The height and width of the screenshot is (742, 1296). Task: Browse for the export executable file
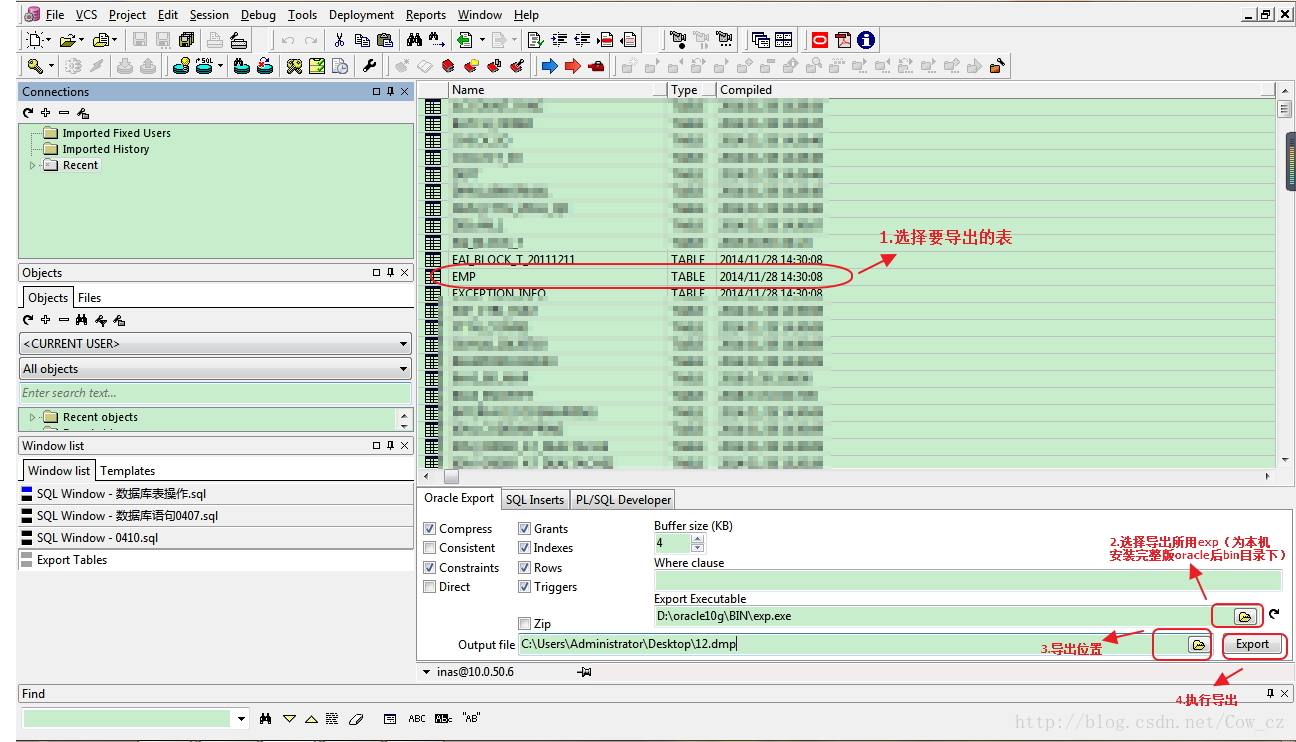[1244, 616]
